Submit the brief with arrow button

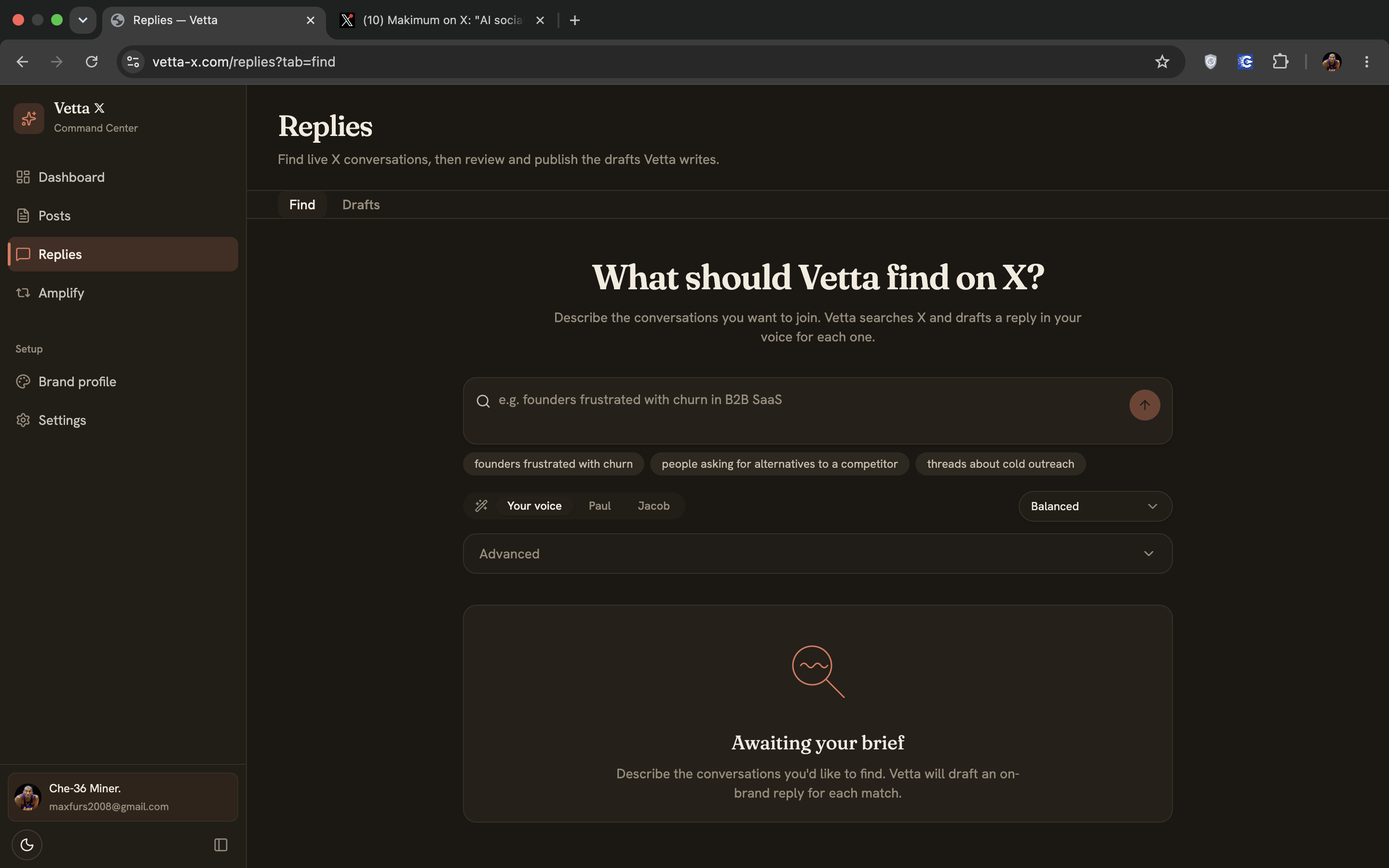[1144, 405]
